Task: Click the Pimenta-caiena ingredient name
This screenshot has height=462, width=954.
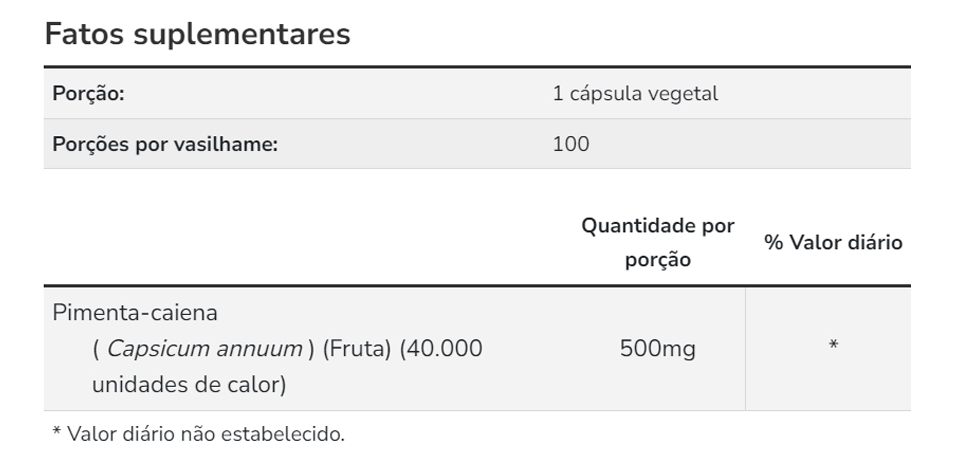Action: click(x=135, y=313)
